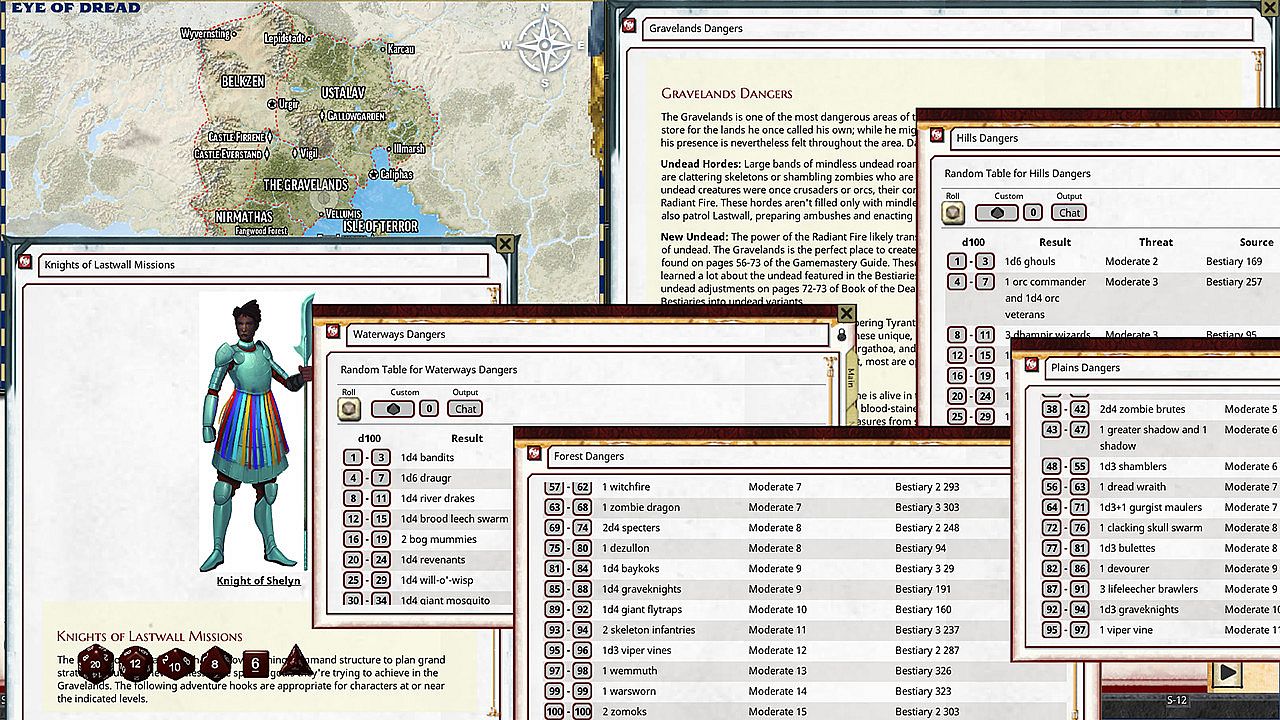Open the Knight of Shelyn link
This screenshot has height=720, width=1280.
click(x=258, y=581)
